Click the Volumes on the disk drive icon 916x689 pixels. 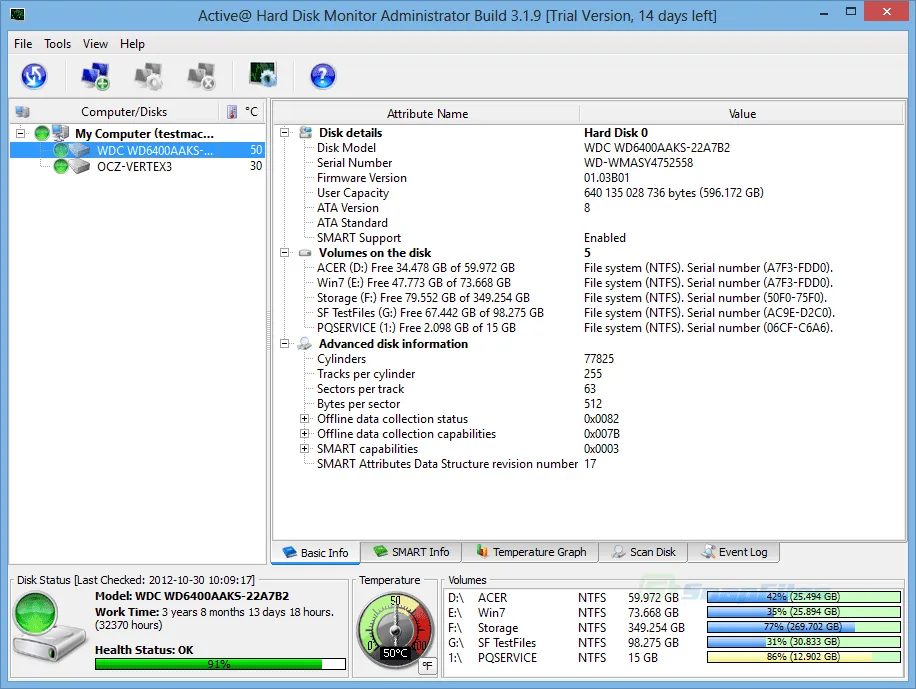[305, 253]
